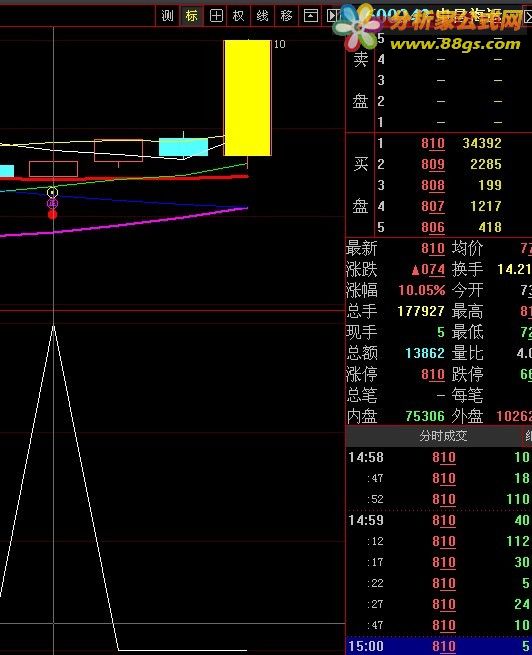The height and width of the screenshot is (655, 532).
Task: Select the 14:59 trade row
Action: point(439,520)
